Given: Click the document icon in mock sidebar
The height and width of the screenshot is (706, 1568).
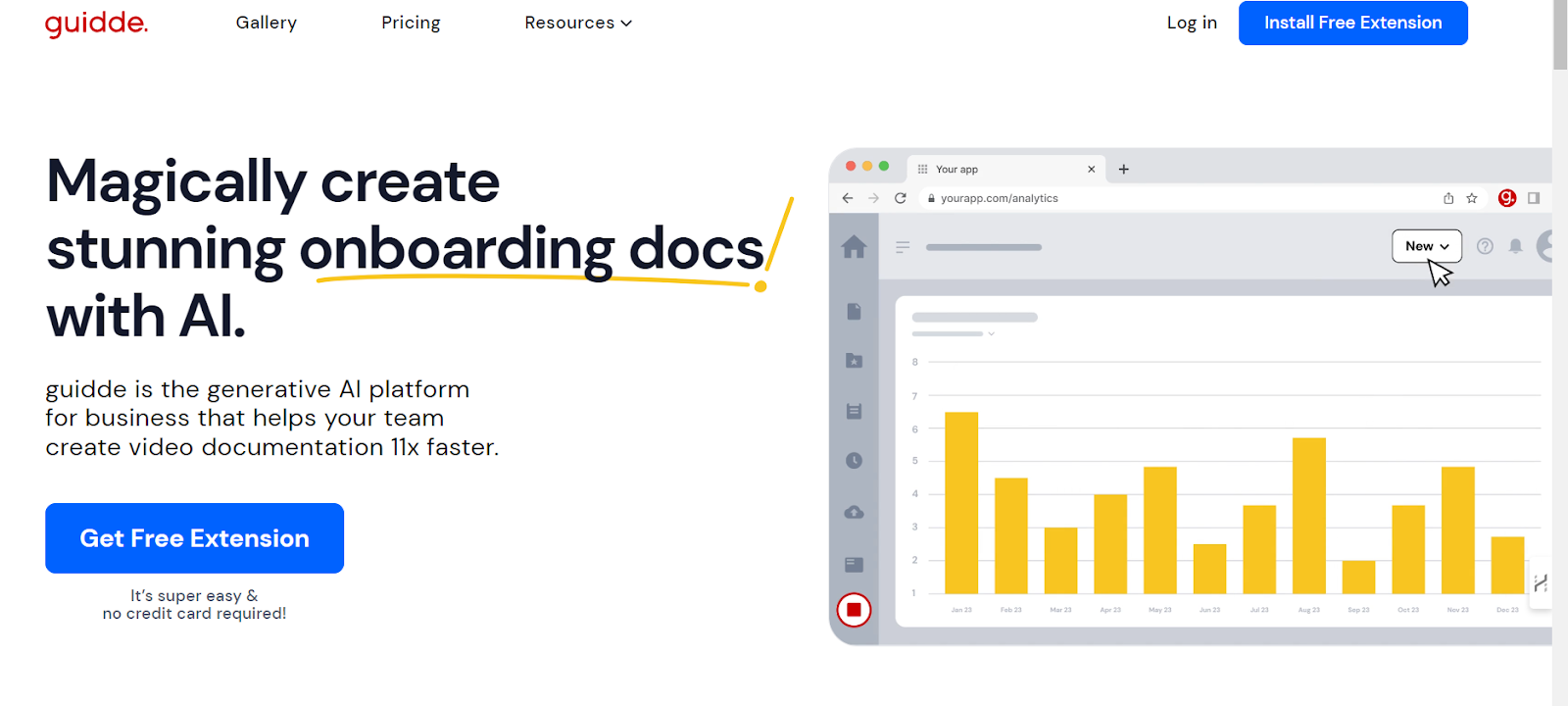Looking at the screenshot, I should pyautogui.click(x=854, y=311).
